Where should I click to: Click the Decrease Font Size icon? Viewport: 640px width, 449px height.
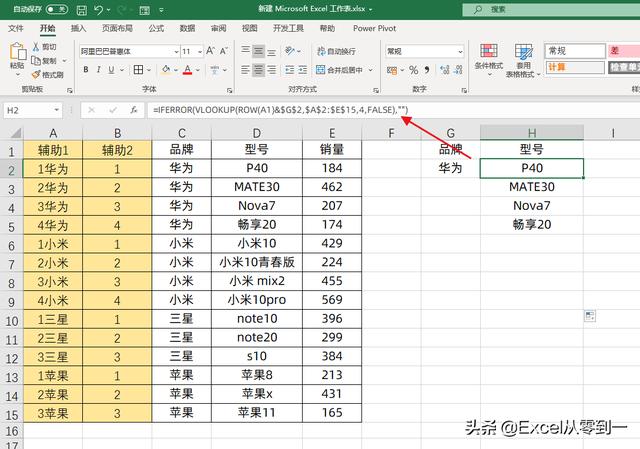click(x=224, y=51)
